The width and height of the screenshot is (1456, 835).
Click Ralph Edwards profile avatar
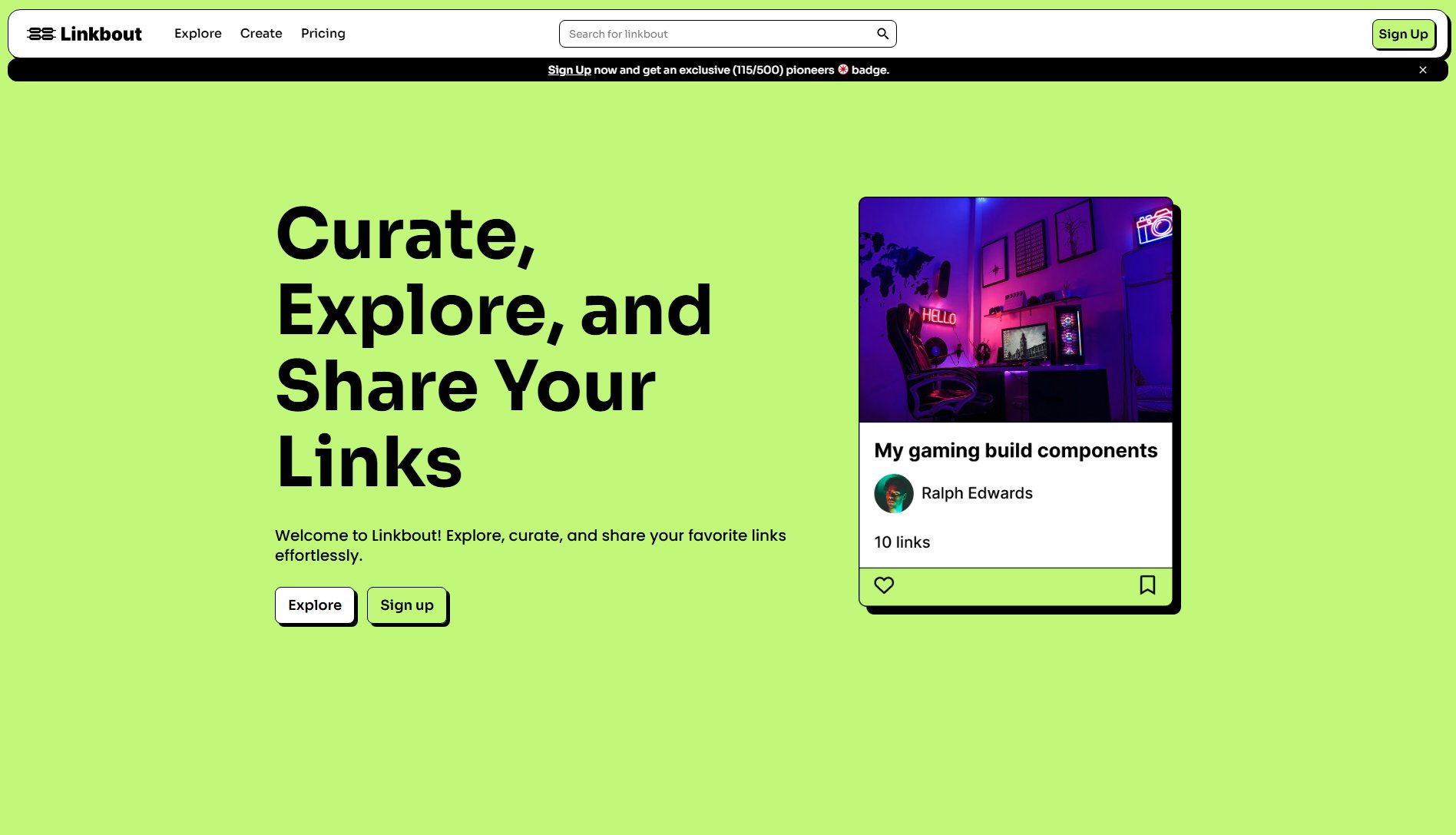click(892, 493)
